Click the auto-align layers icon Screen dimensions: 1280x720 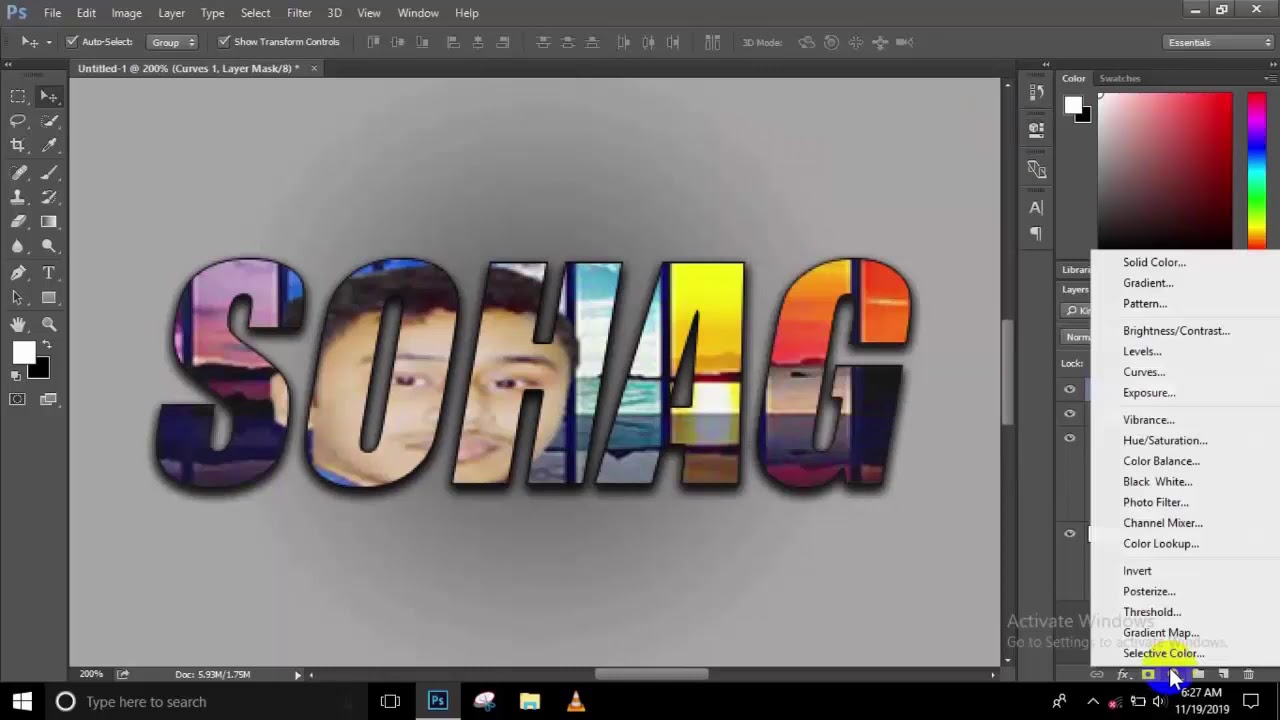pyautogui.click(x=712, y=42)
